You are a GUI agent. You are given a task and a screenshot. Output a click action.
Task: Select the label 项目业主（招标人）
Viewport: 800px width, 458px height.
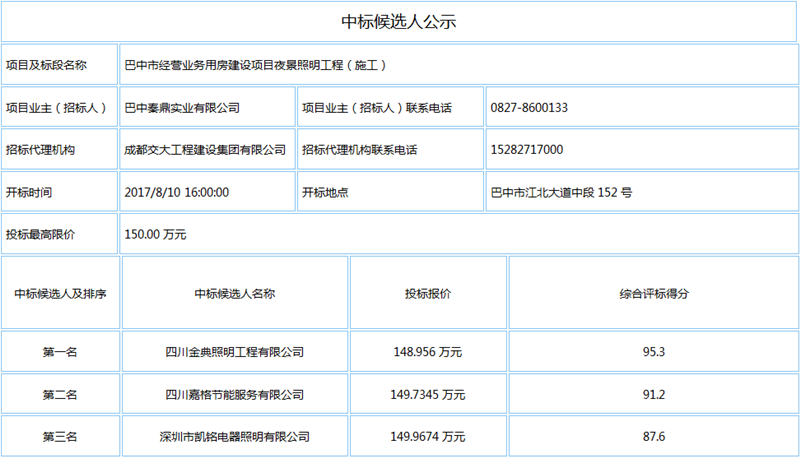pyautogui.click(x=56, y=108)
